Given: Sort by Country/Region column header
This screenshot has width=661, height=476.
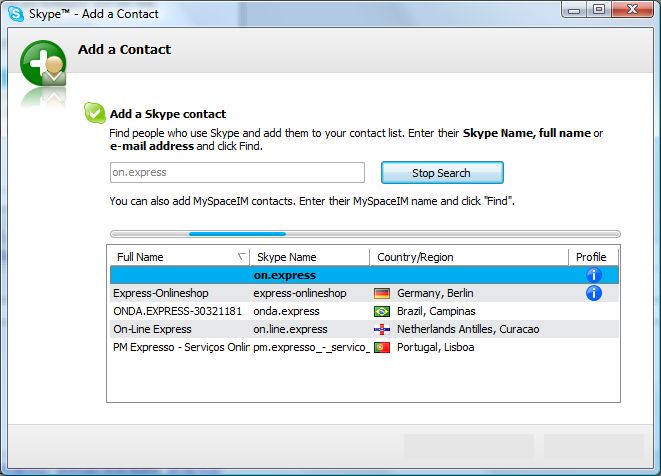Looking at the screenshot, I should [467, 257].
